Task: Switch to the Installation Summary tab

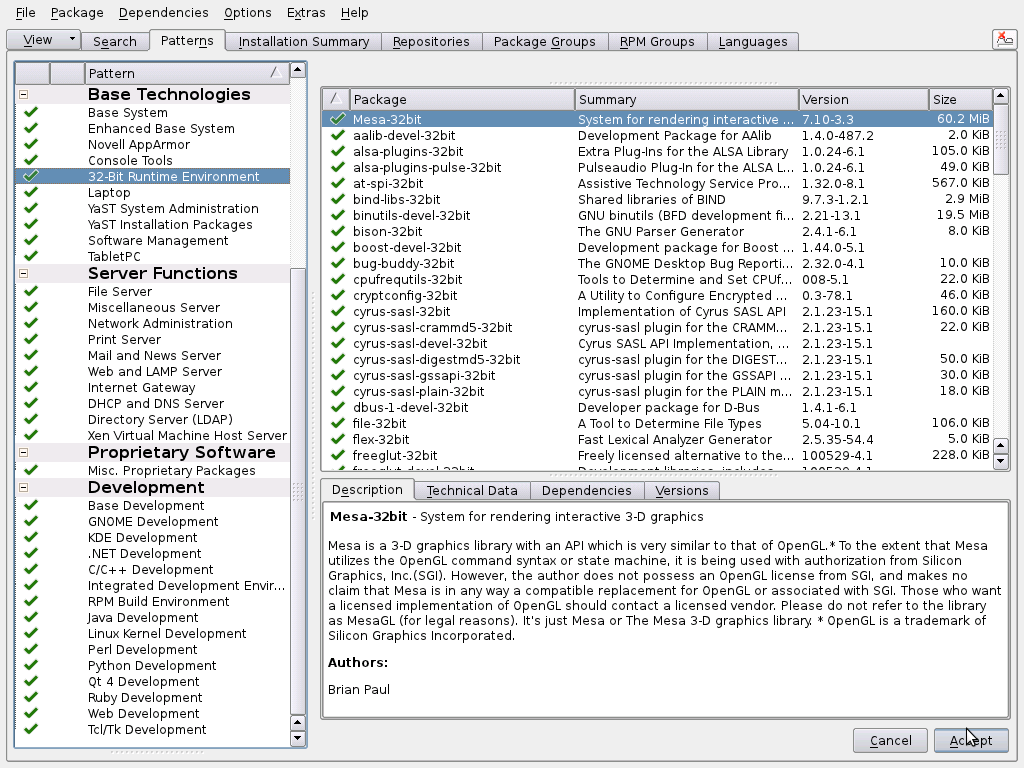Action: [304, 41]
